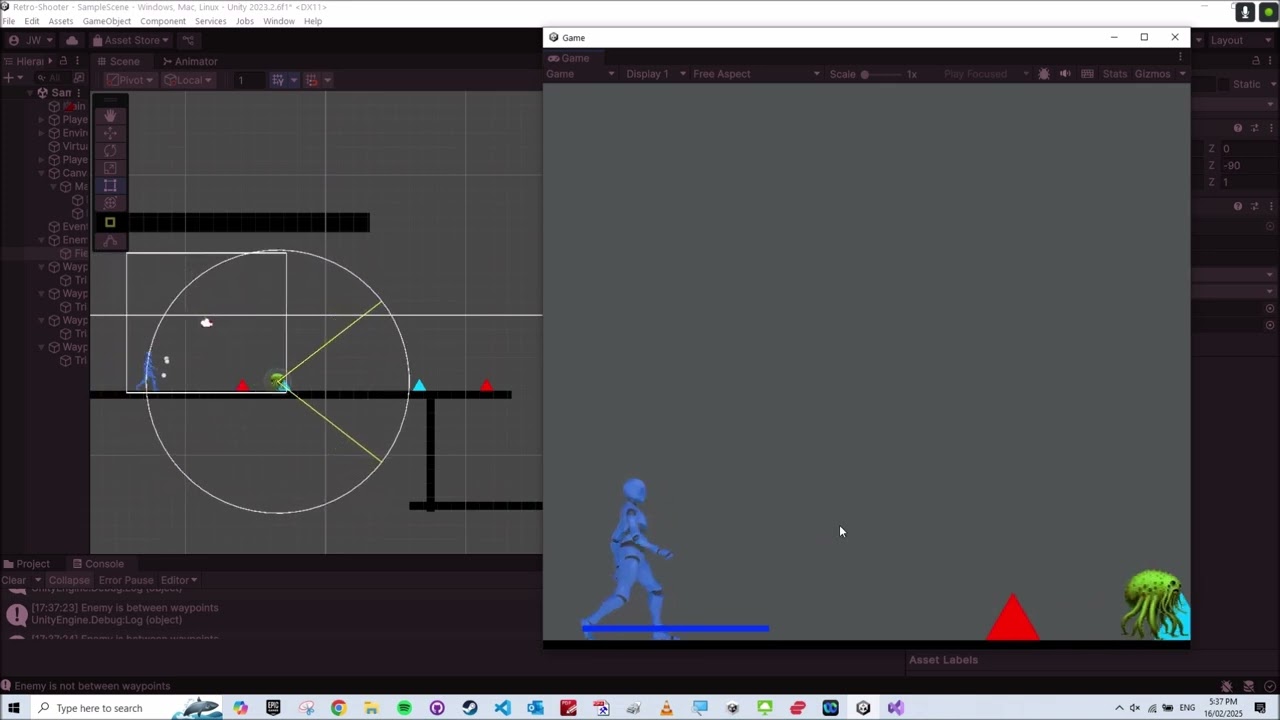Toggle Console Collapse mode
Screen dimensions: 1280x720
[x=69, y=580]
